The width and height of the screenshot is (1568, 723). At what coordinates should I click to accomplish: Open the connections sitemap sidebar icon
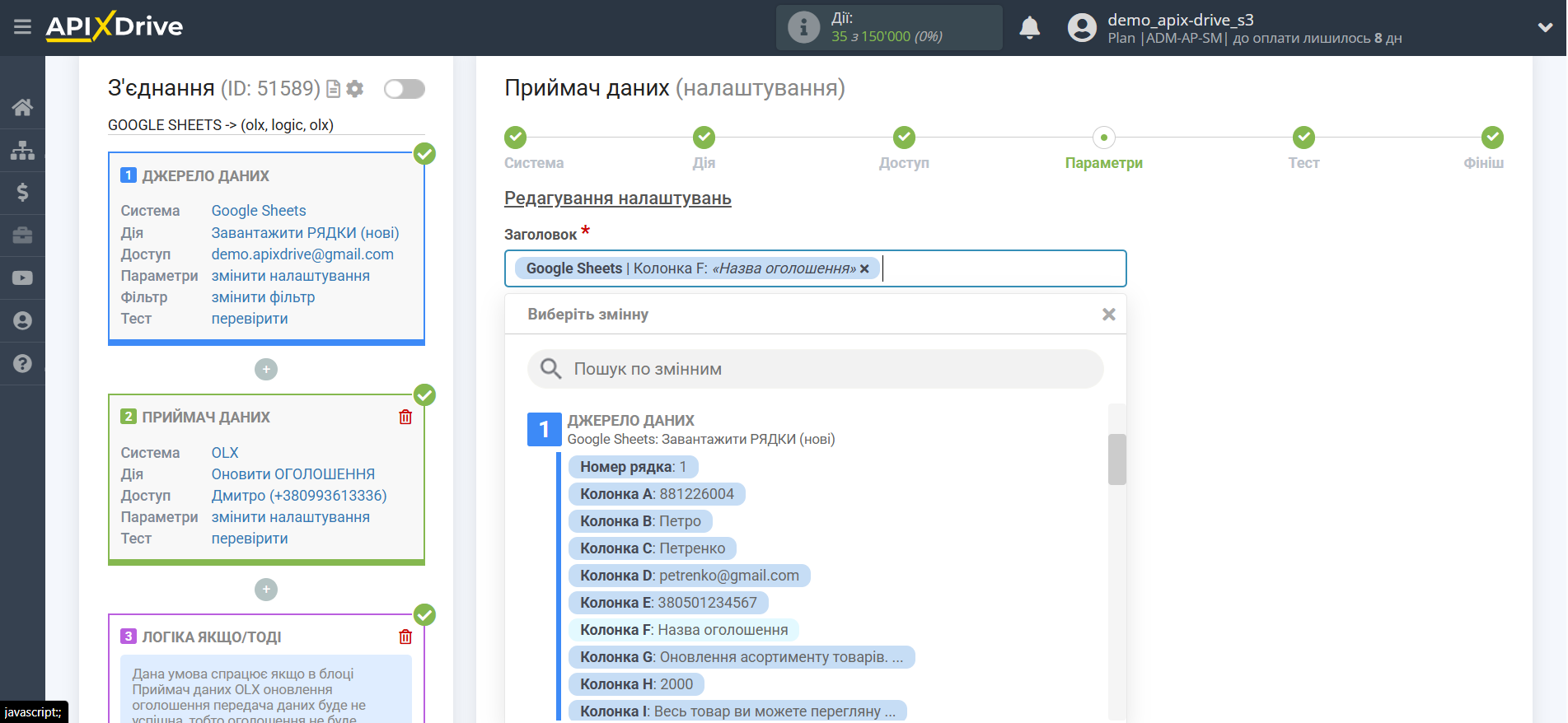22,150
